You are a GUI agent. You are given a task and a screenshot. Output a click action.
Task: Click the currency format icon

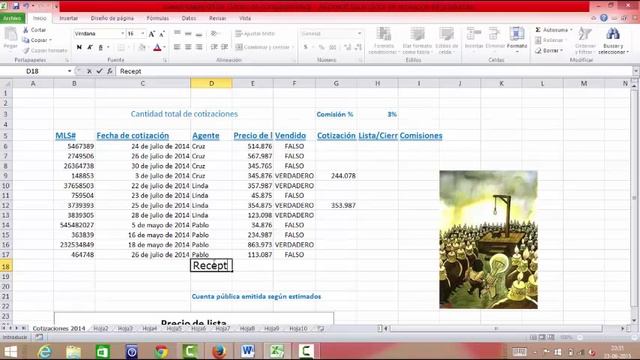(x=306, y=47)
